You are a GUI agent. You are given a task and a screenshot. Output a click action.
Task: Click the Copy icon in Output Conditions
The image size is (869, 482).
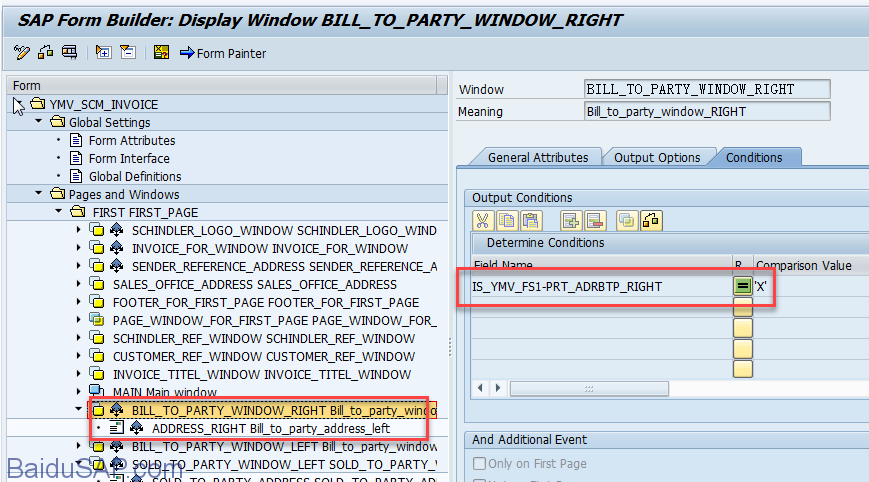(507, 221)
